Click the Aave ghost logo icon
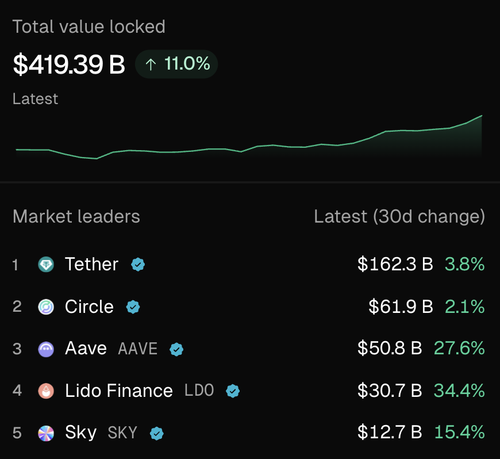This screenshot has height=459, width=500. click(46, 349)
